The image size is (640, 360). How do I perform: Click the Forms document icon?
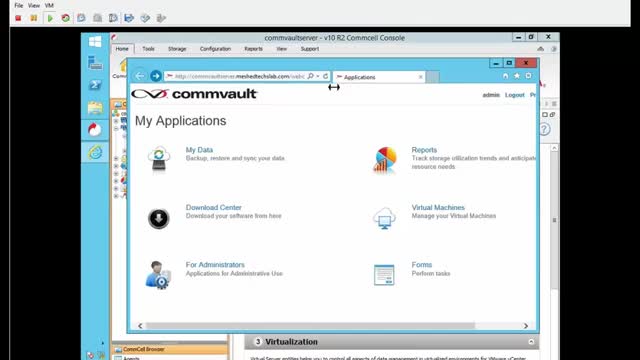(x=384, y=275)
